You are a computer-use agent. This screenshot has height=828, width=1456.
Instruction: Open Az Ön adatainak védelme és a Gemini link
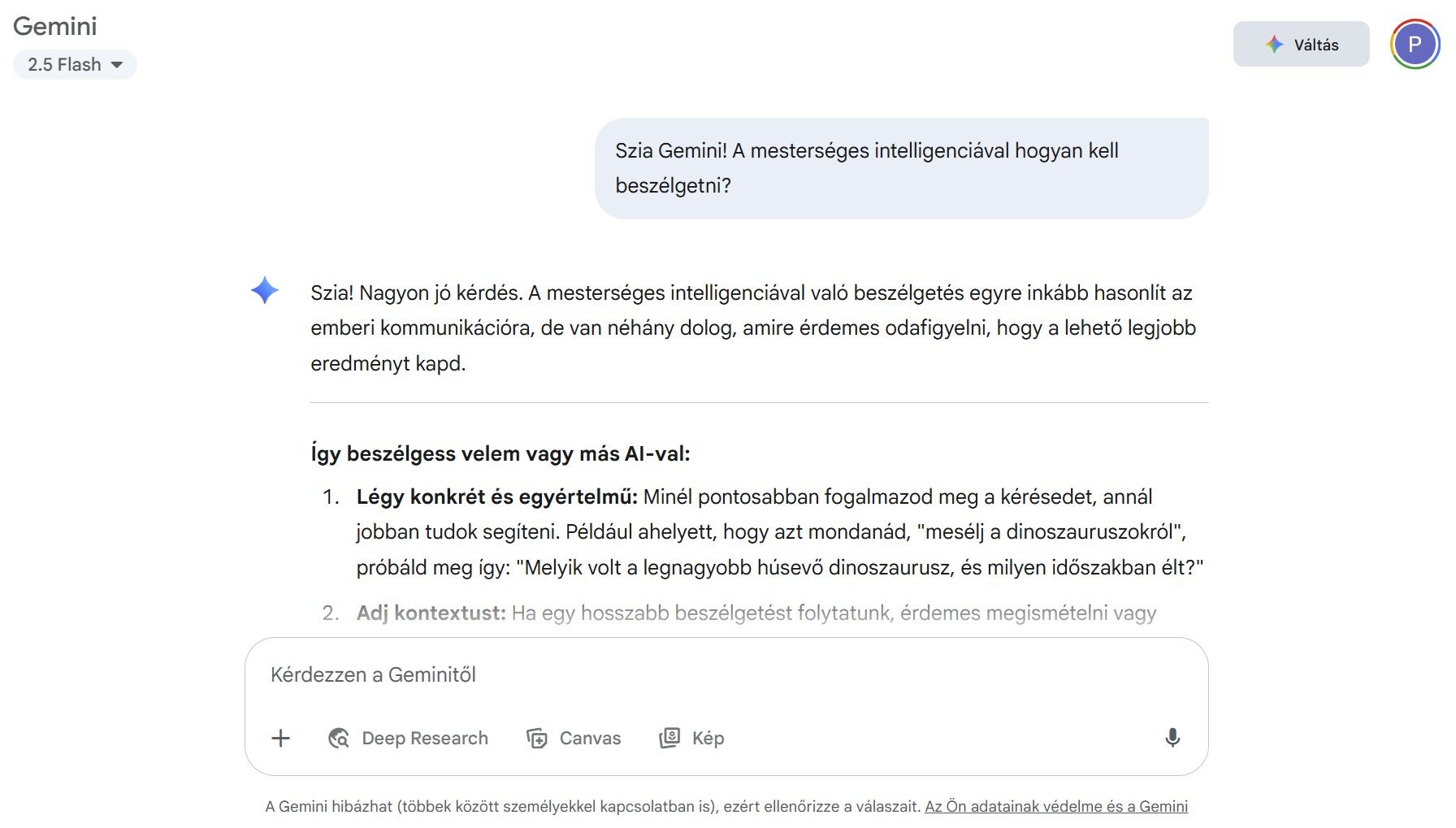click(x=1056, y=806)
